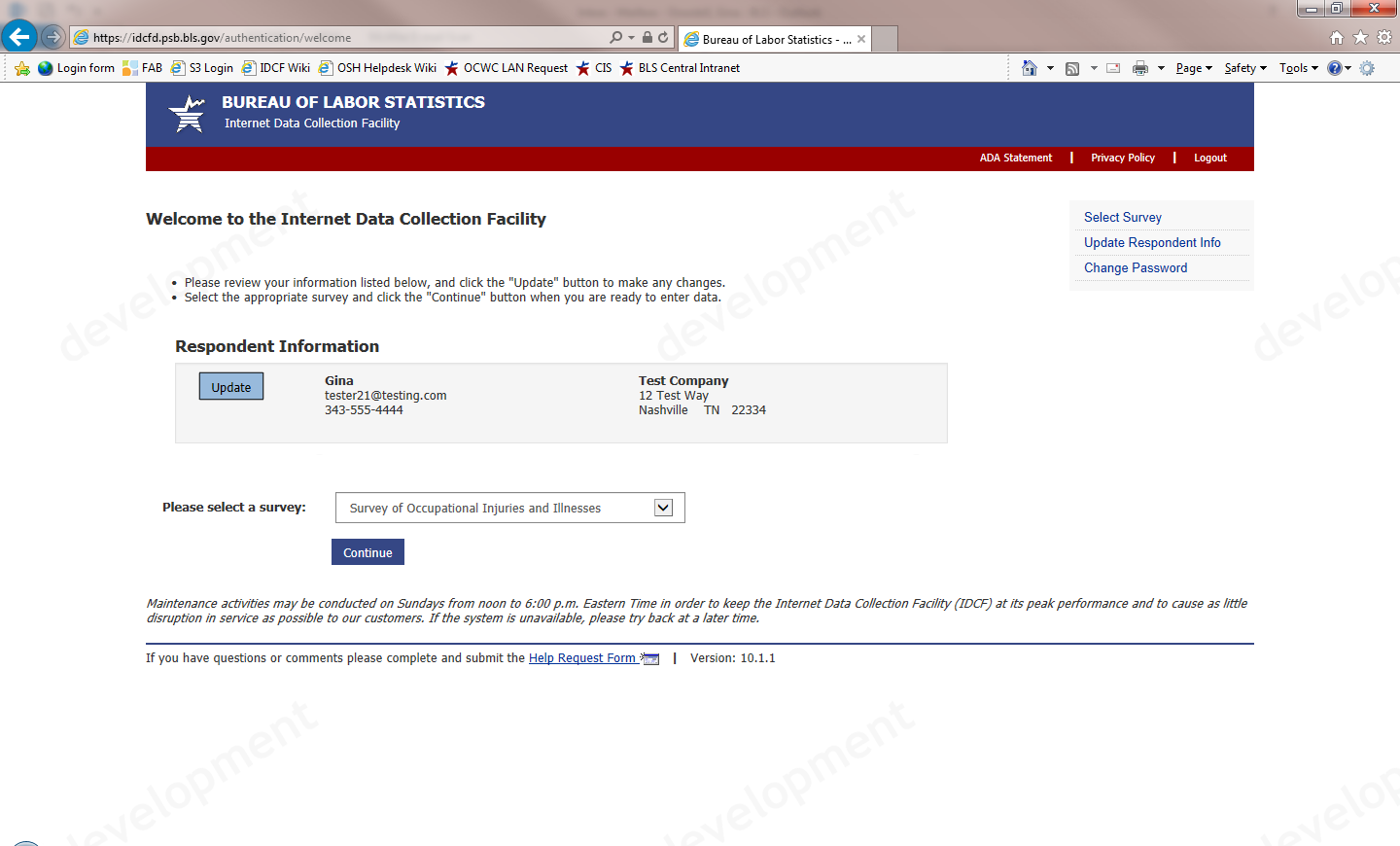Open the Help Request Form link
The width and height of the screenshot is (1400, 846).
pyautogui.click(x=581, y=658)
